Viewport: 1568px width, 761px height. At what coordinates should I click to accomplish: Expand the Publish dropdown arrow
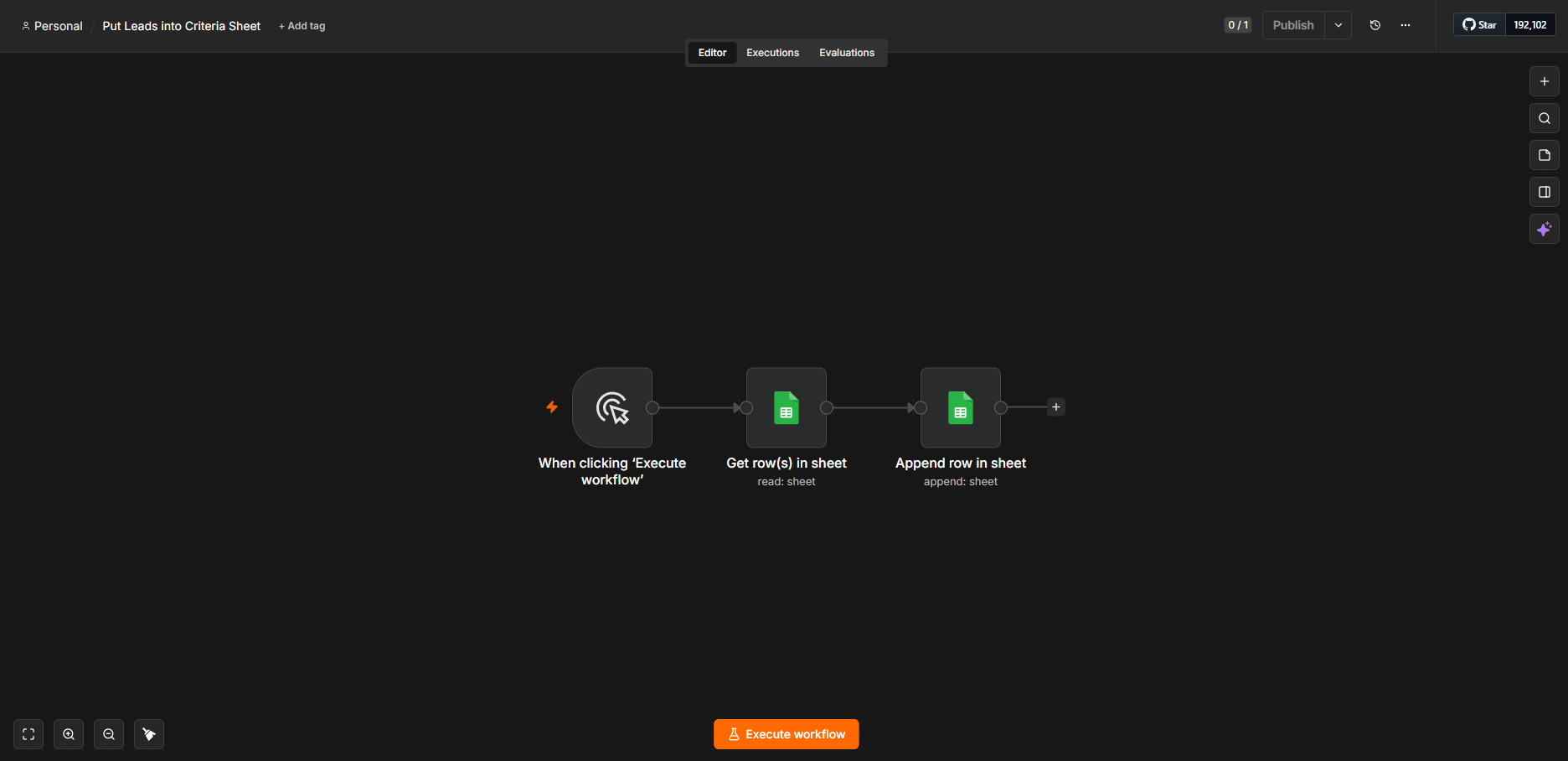(x=1338, y=25)
